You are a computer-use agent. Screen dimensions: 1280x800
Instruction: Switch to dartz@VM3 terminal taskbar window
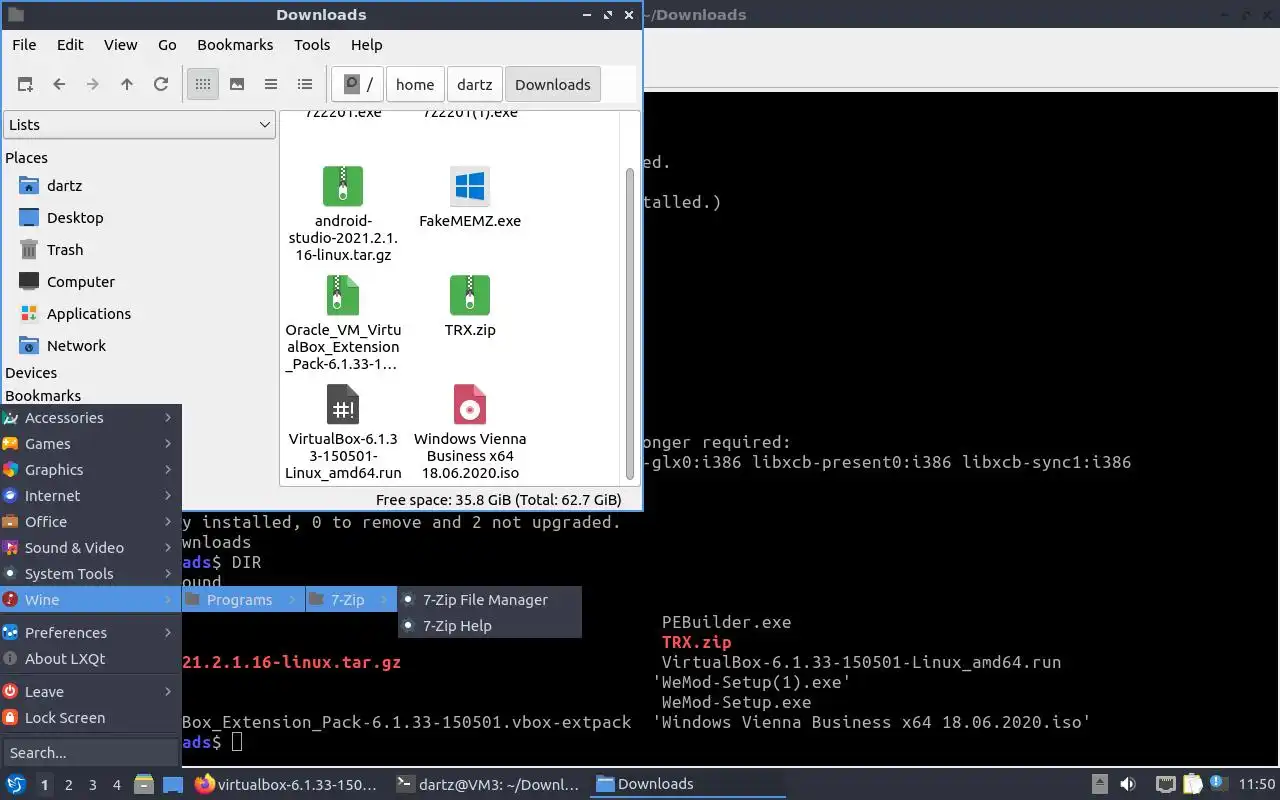[x=488, y=785]
